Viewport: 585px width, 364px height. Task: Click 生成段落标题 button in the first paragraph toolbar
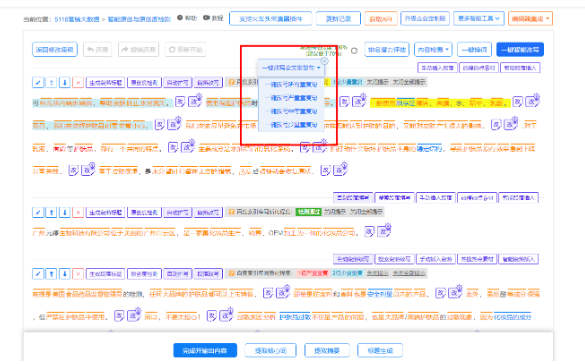(106, 82)
